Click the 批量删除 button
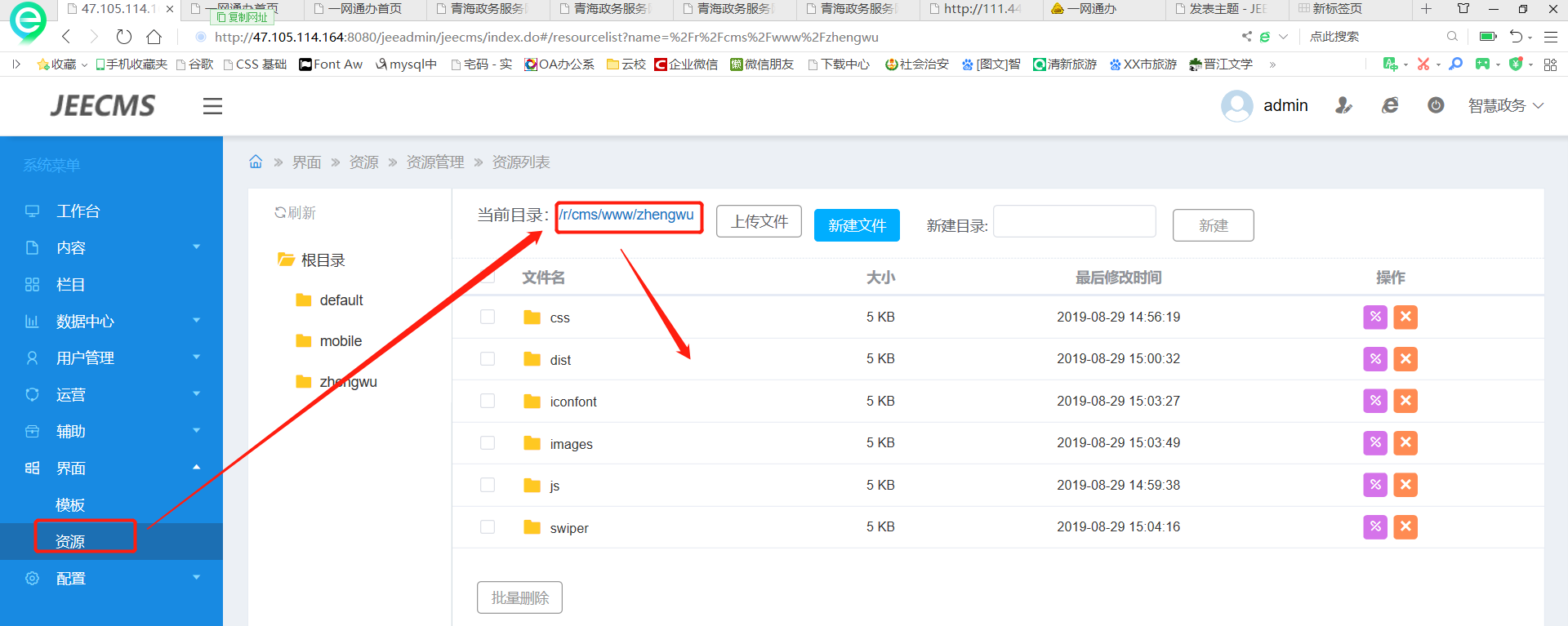1568x626 pixels. 519,597
